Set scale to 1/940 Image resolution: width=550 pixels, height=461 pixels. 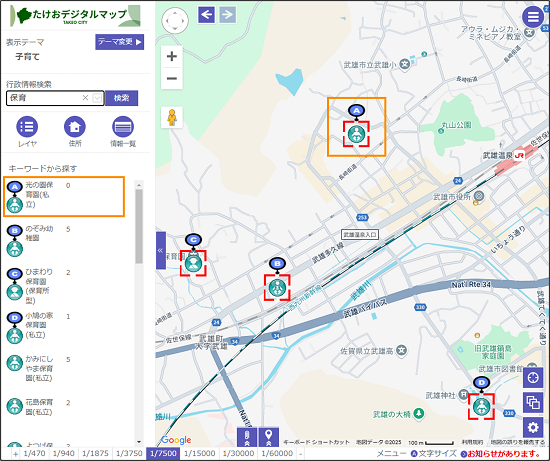[63, 453]
